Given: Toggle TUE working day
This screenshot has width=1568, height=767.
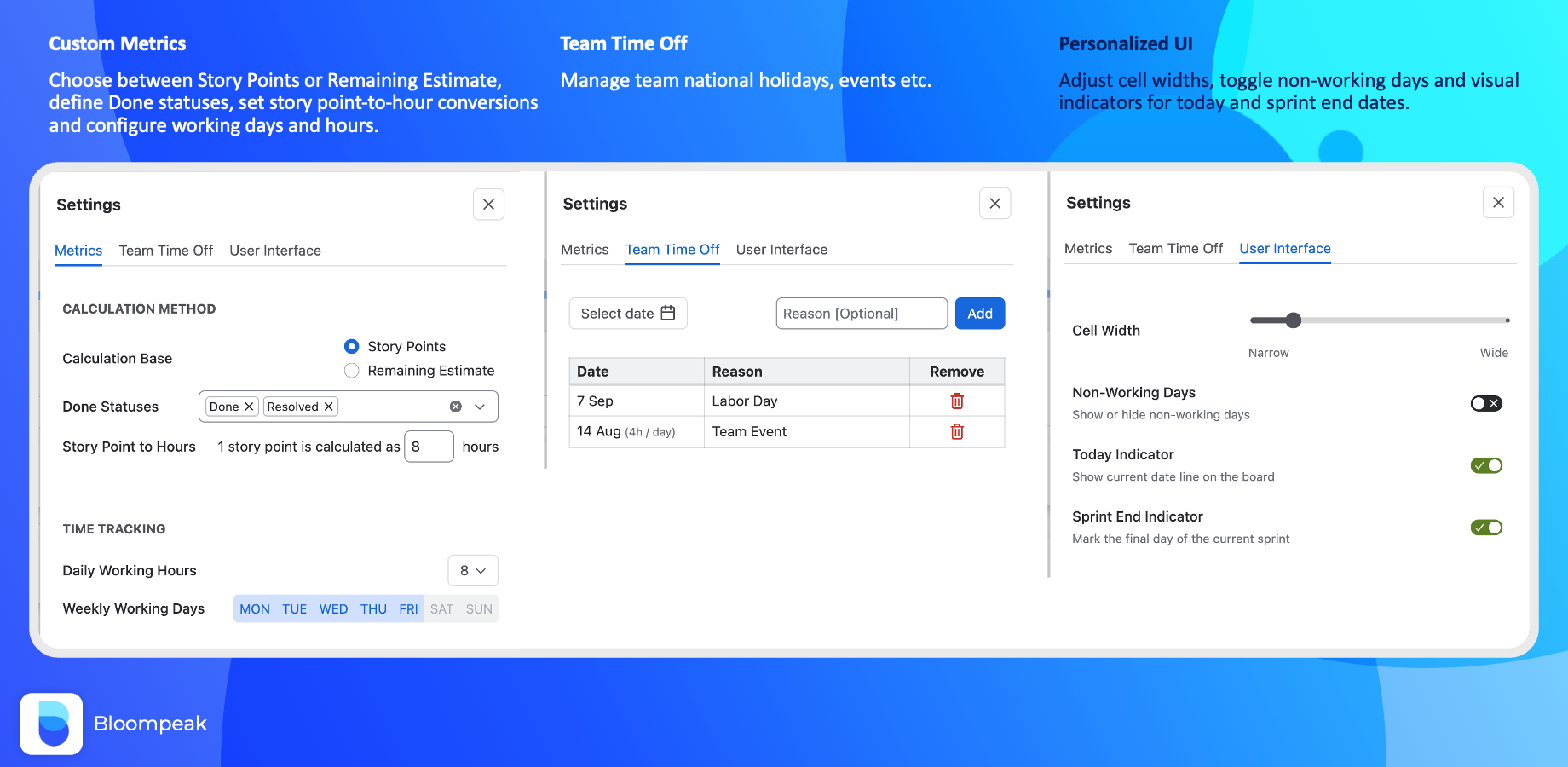Looking at the screenshot, I should (294, 609).
